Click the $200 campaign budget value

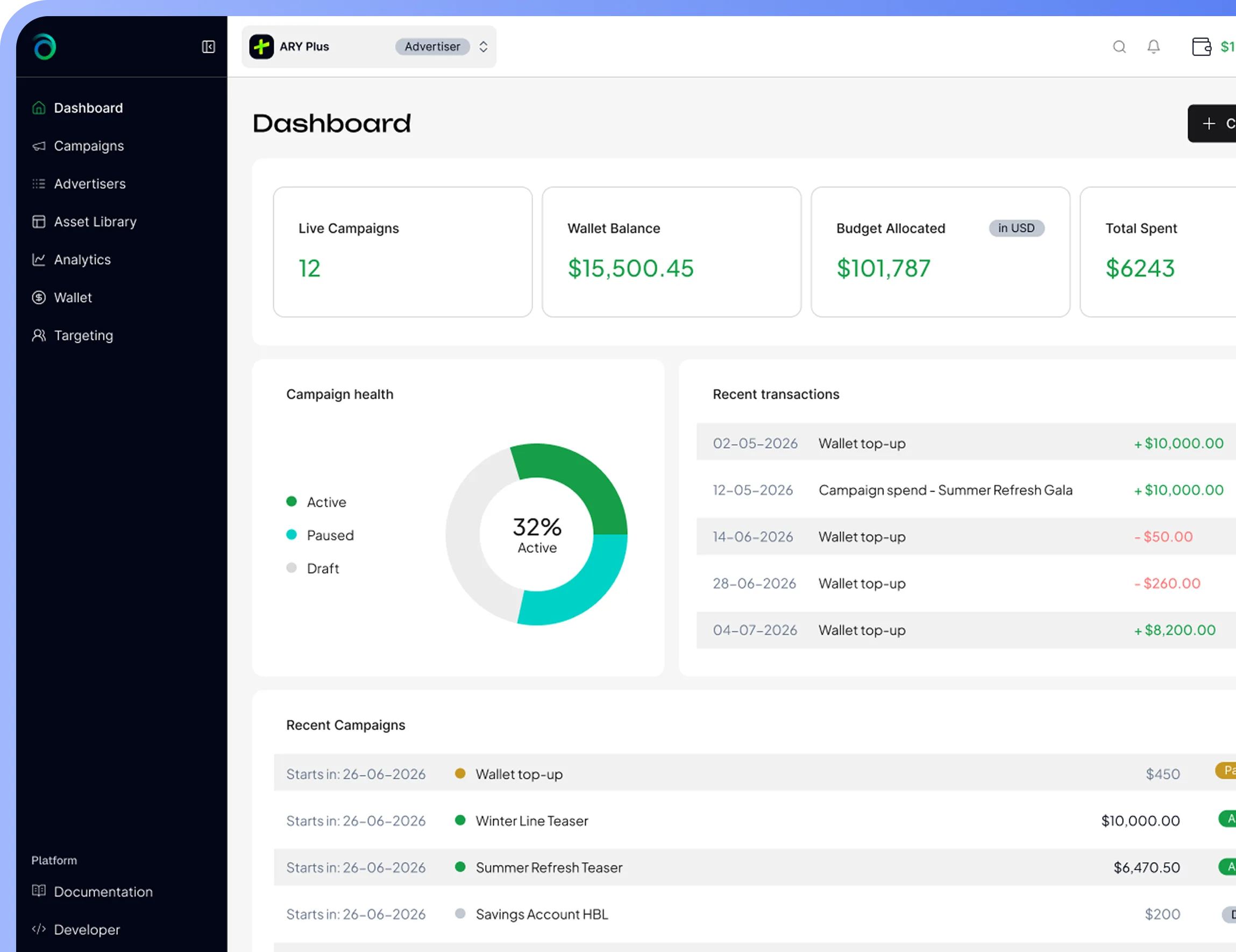(x=1162, y=914)
